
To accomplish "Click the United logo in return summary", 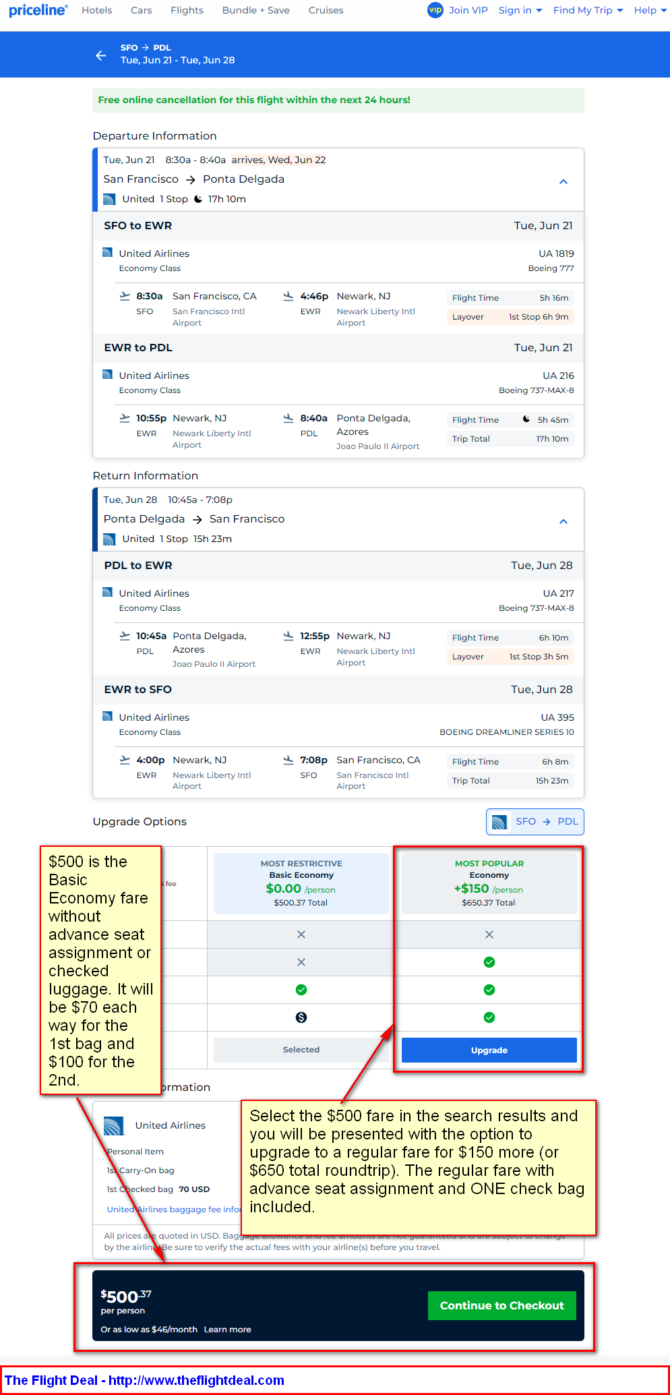I will [109, 539].
